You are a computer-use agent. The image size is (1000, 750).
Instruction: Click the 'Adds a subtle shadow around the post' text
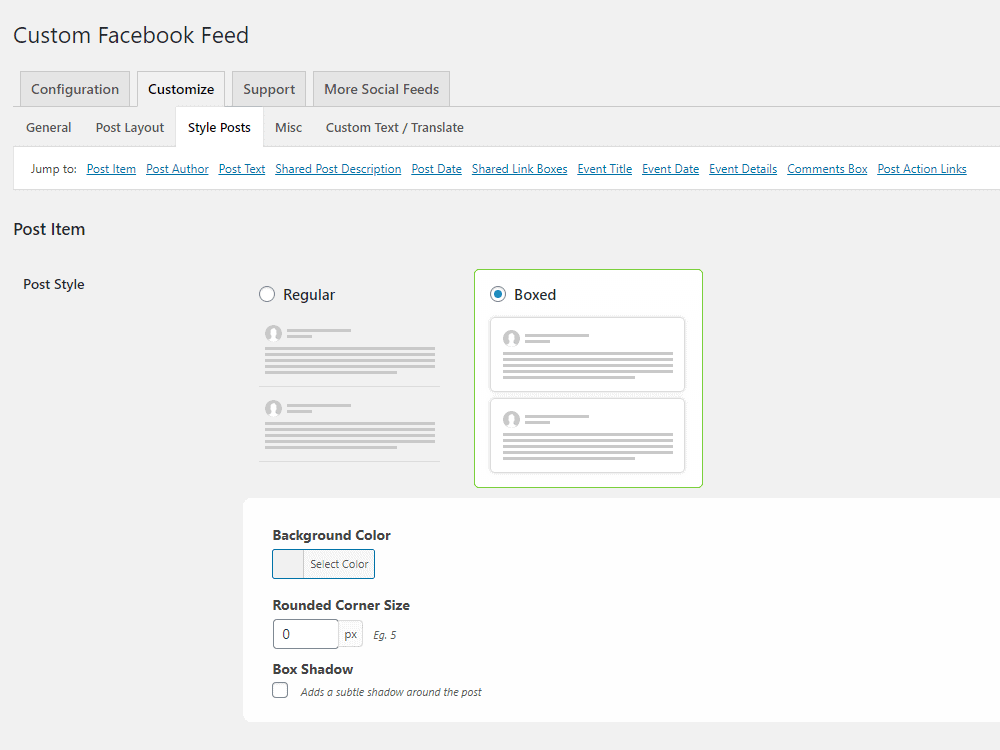(391, 692)
